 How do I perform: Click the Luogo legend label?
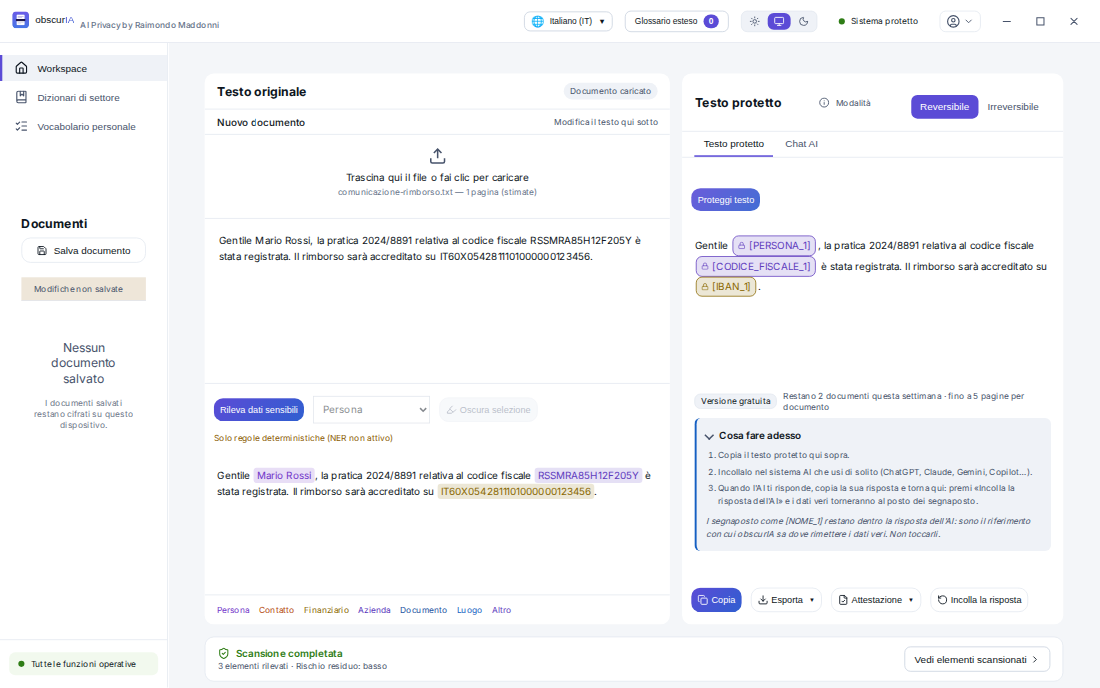click(x=469, y=610)
